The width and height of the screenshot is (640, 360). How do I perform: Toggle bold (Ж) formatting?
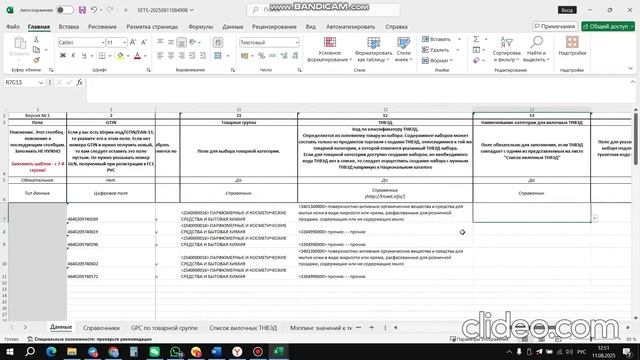[x=63, y=56]
